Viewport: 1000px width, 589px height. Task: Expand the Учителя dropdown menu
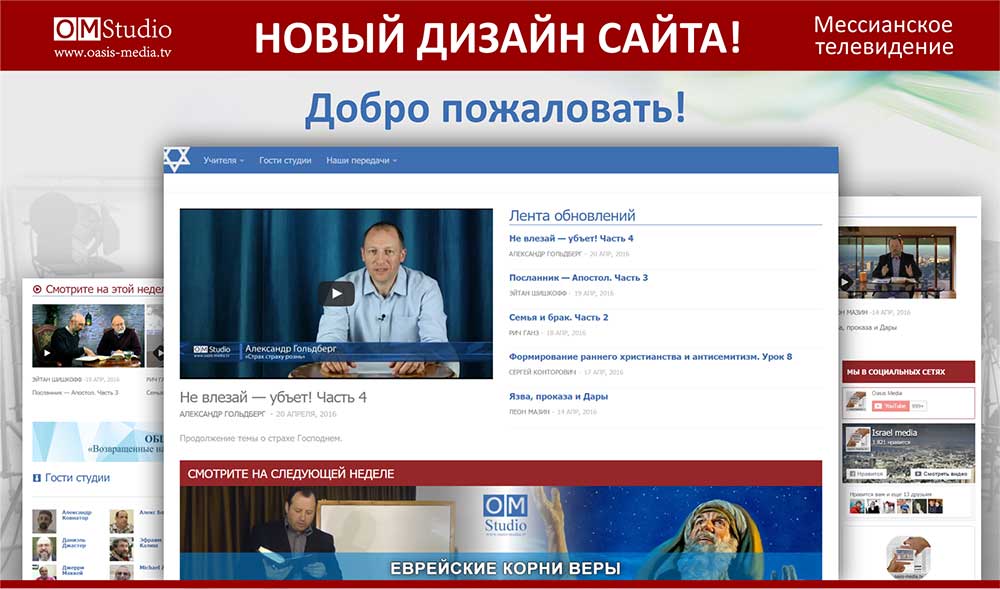[x=223, y=160]
